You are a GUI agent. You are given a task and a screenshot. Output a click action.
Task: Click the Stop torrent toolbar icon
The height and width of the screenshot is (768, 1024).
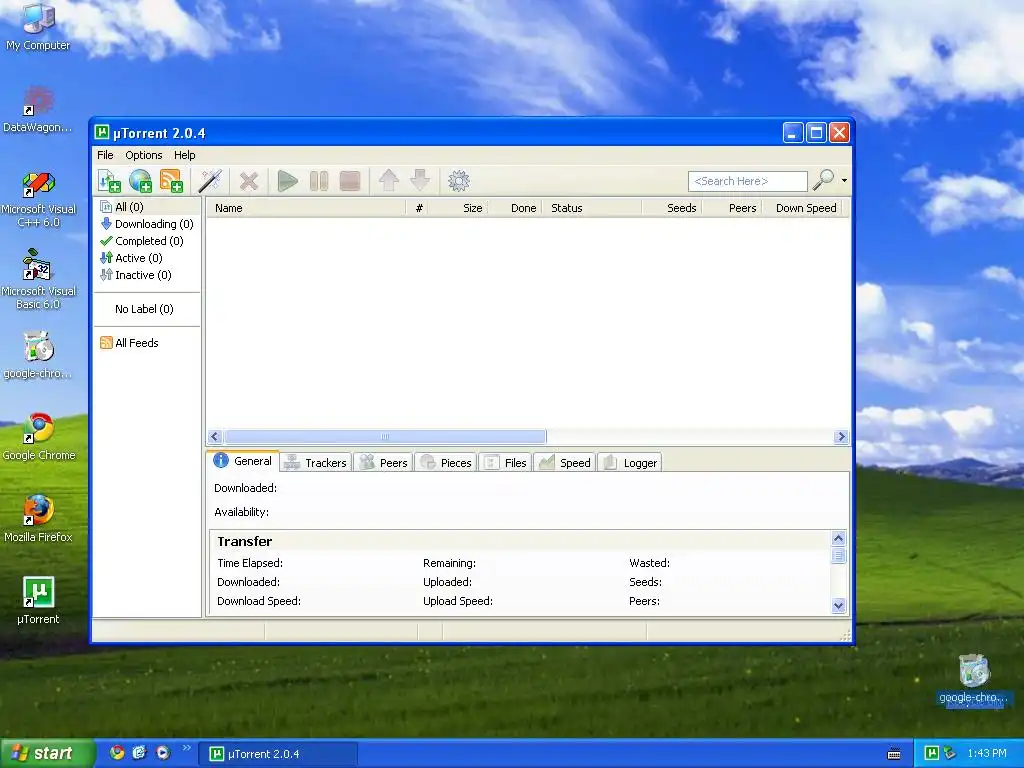[350, 181]
